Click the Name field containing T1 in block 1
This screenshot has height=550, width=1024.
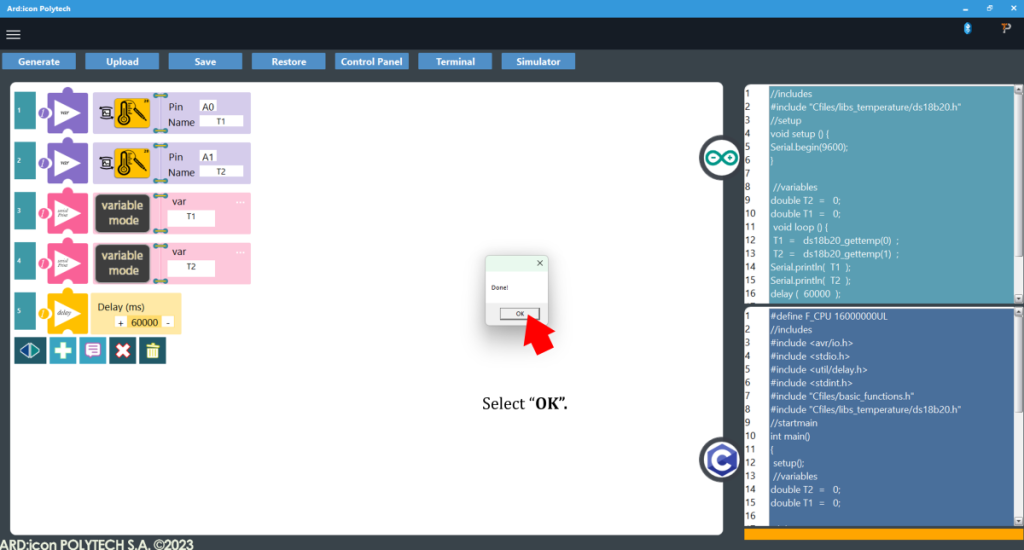click(221, 121)
